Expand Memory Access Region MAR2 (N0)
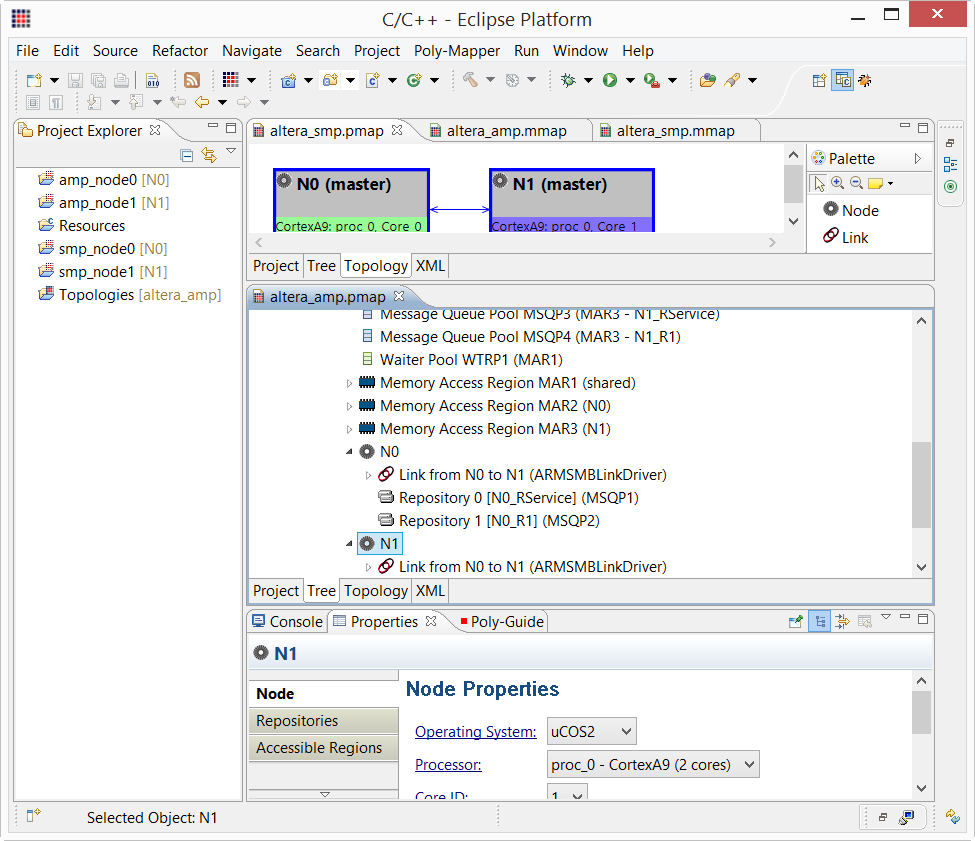This screenshot has width=975, height=841. point(349,407)
